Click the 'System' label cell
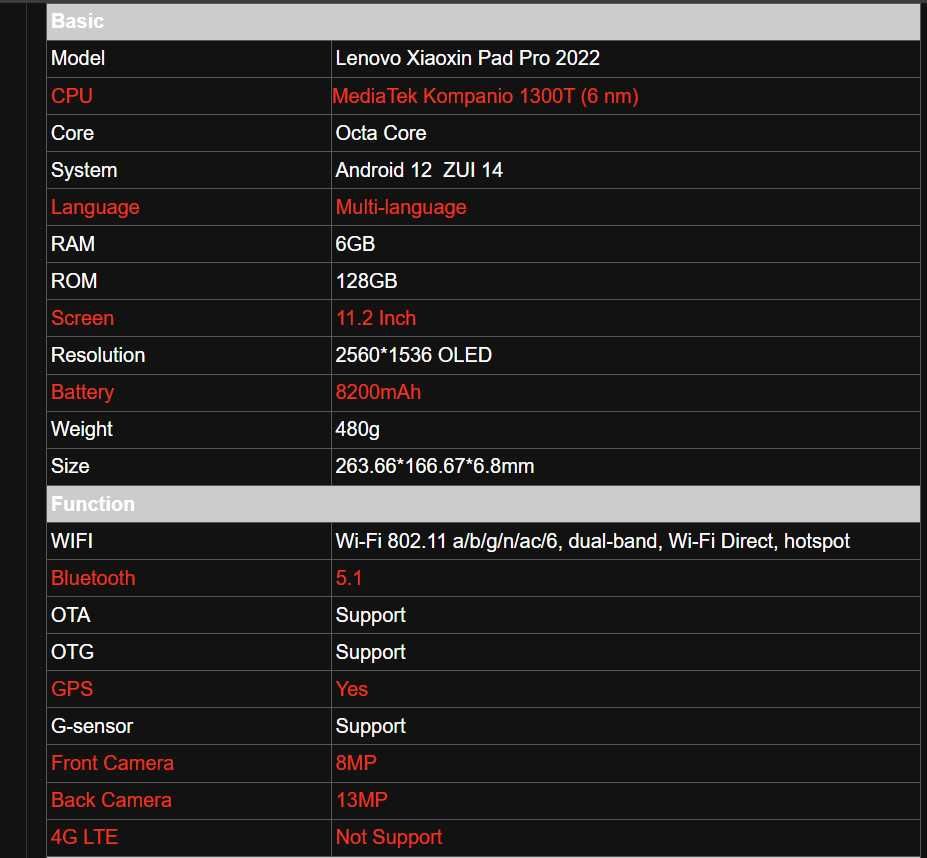 [x=189, y=170]
